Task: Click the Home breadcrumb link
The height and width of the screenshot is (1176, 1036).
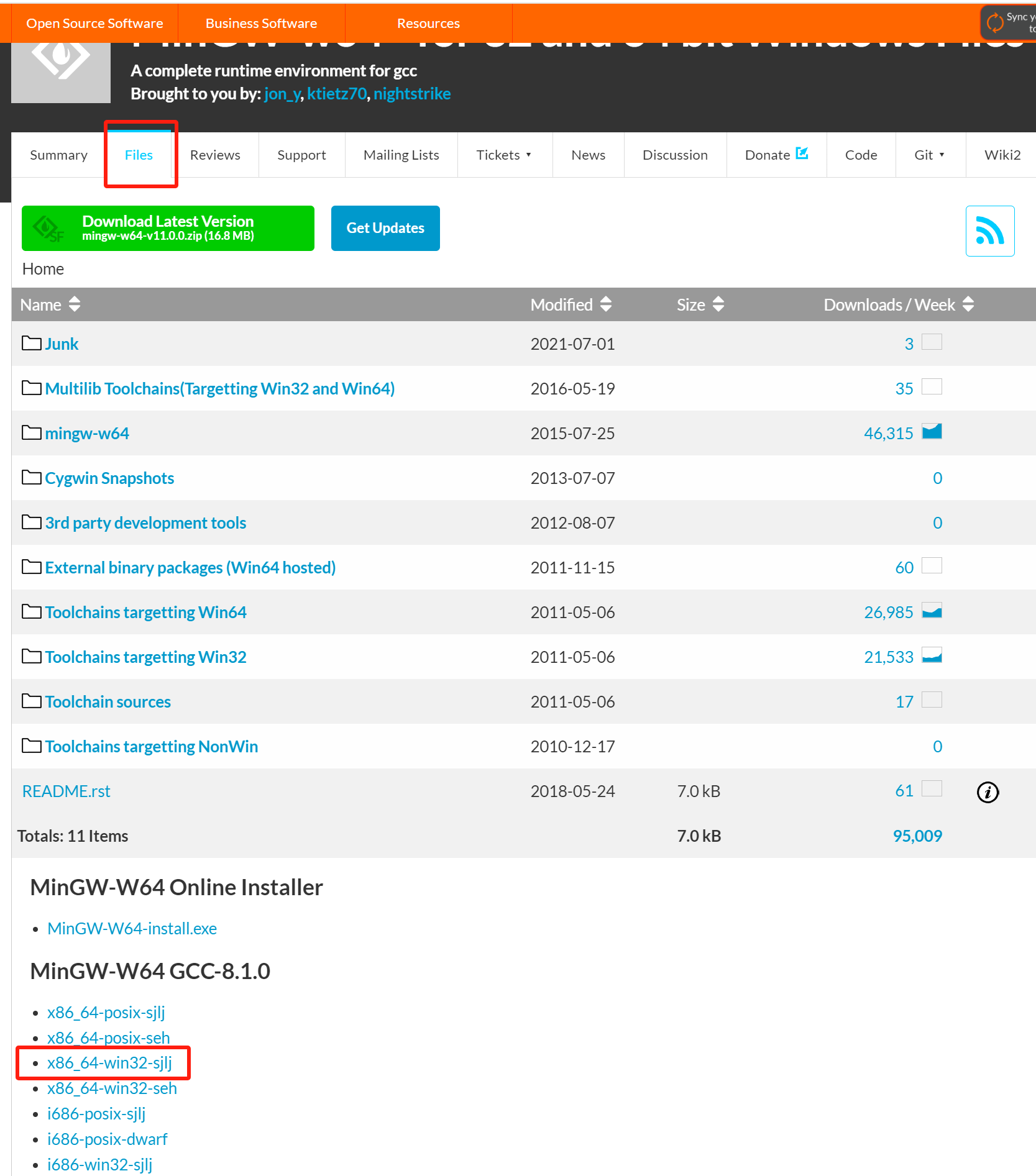Action: tap(42, 268)
